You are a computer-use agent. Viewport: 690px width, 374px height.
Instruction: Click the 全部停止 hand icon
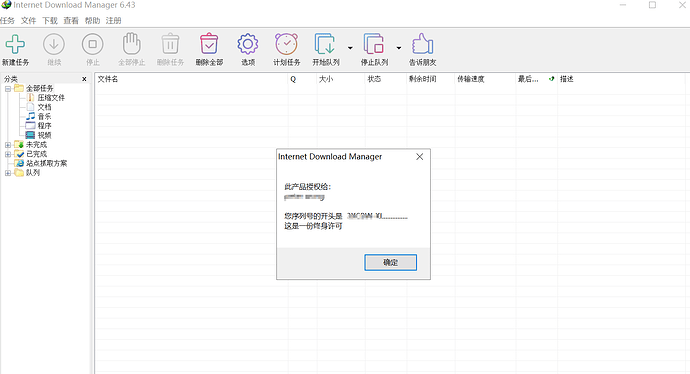click(x=131, y=44)
